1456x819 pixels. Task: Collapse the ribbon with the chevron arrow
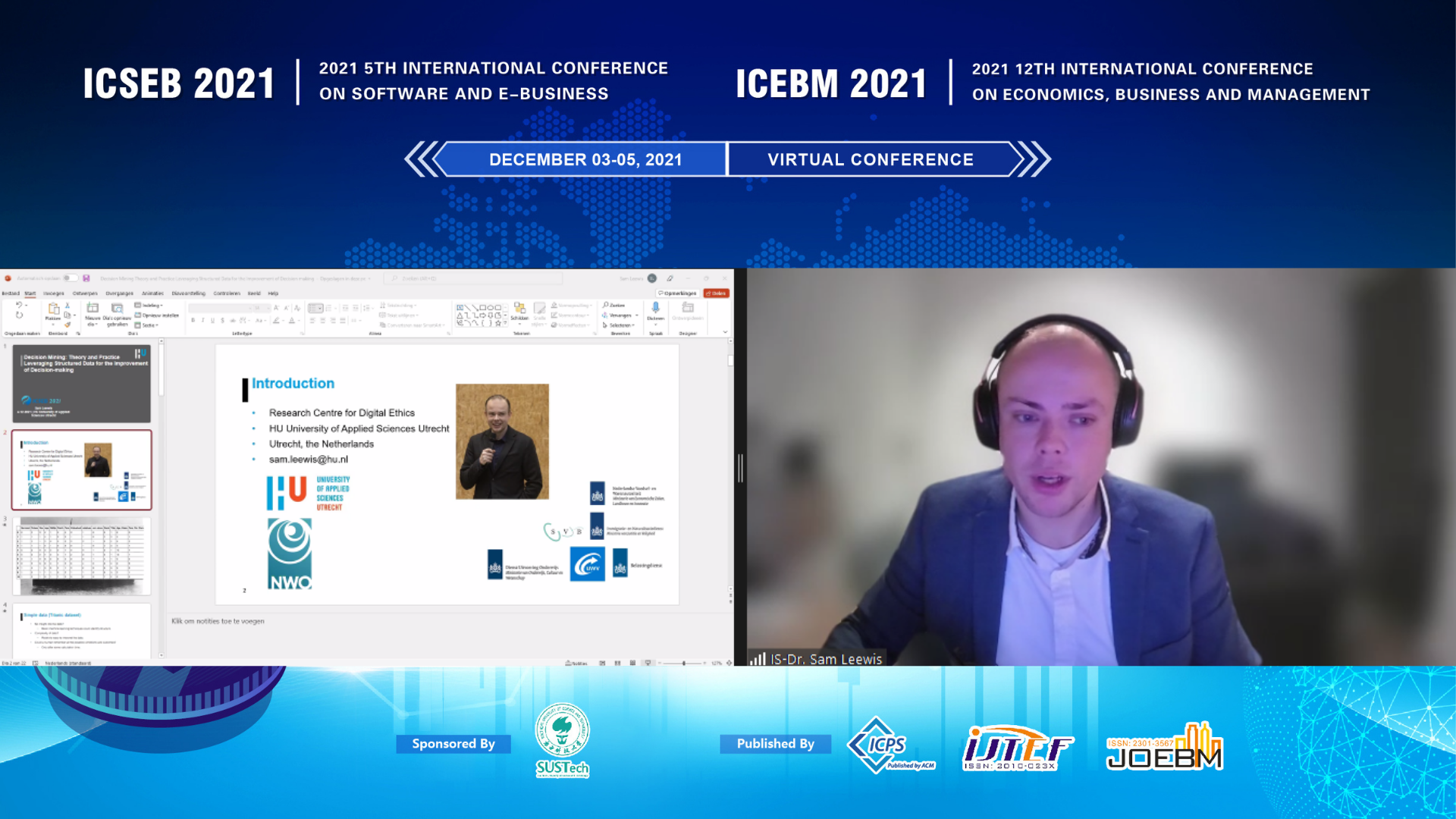point(725,332)
